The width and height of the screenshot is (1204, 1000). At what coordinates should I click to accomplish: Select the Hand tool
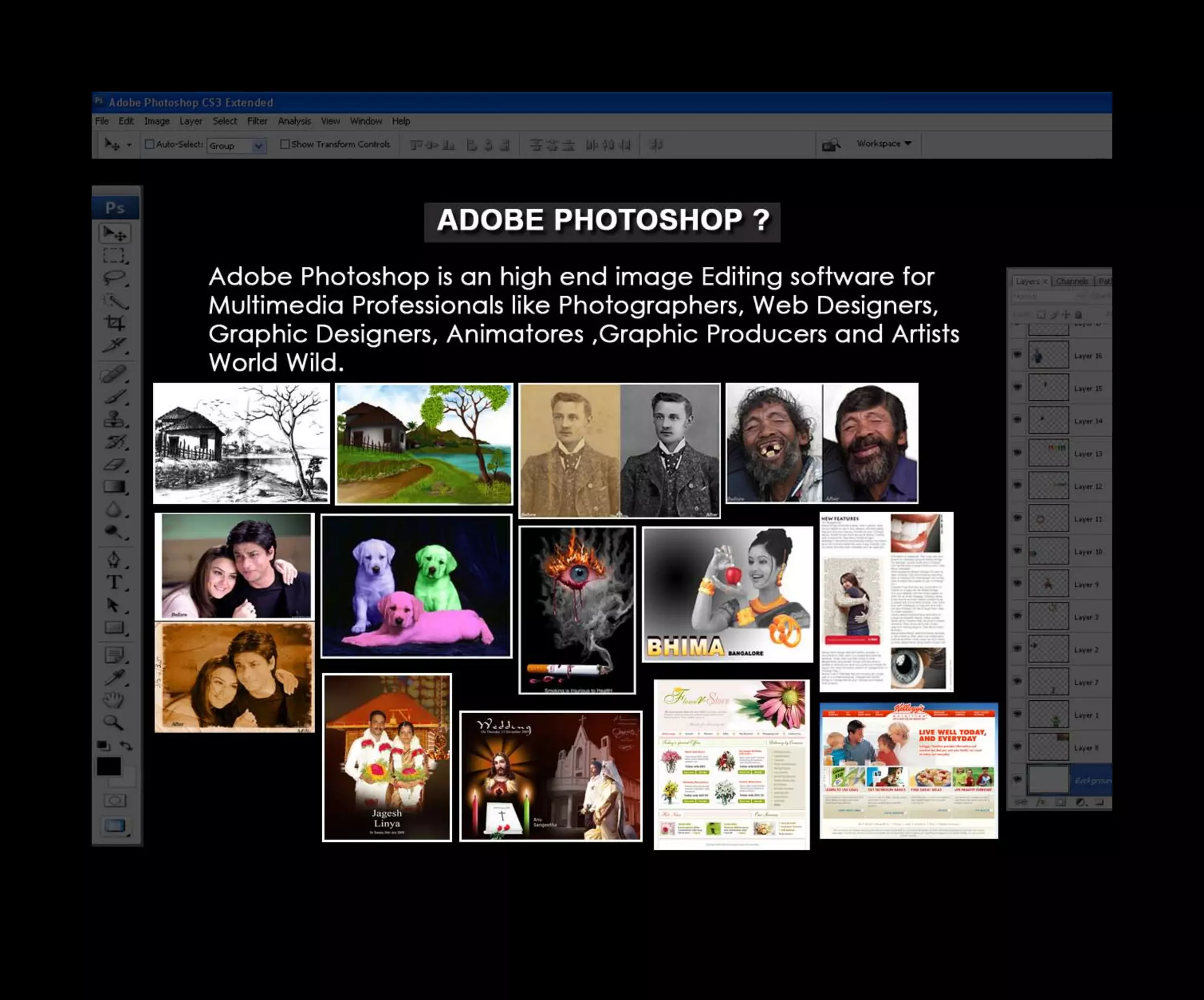click(x=114, y=700)
